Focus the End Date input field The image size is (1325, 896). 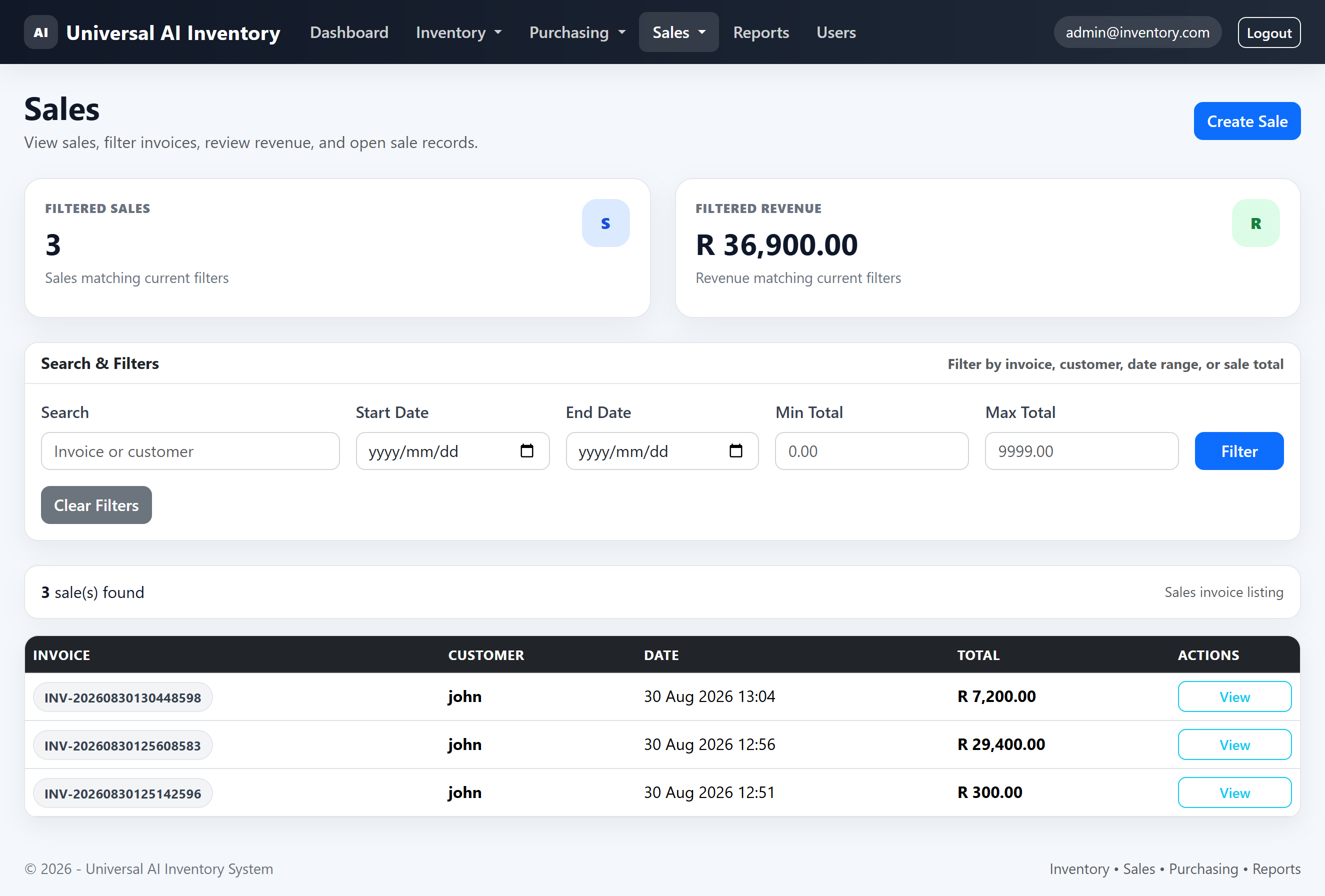pos(662,451)
